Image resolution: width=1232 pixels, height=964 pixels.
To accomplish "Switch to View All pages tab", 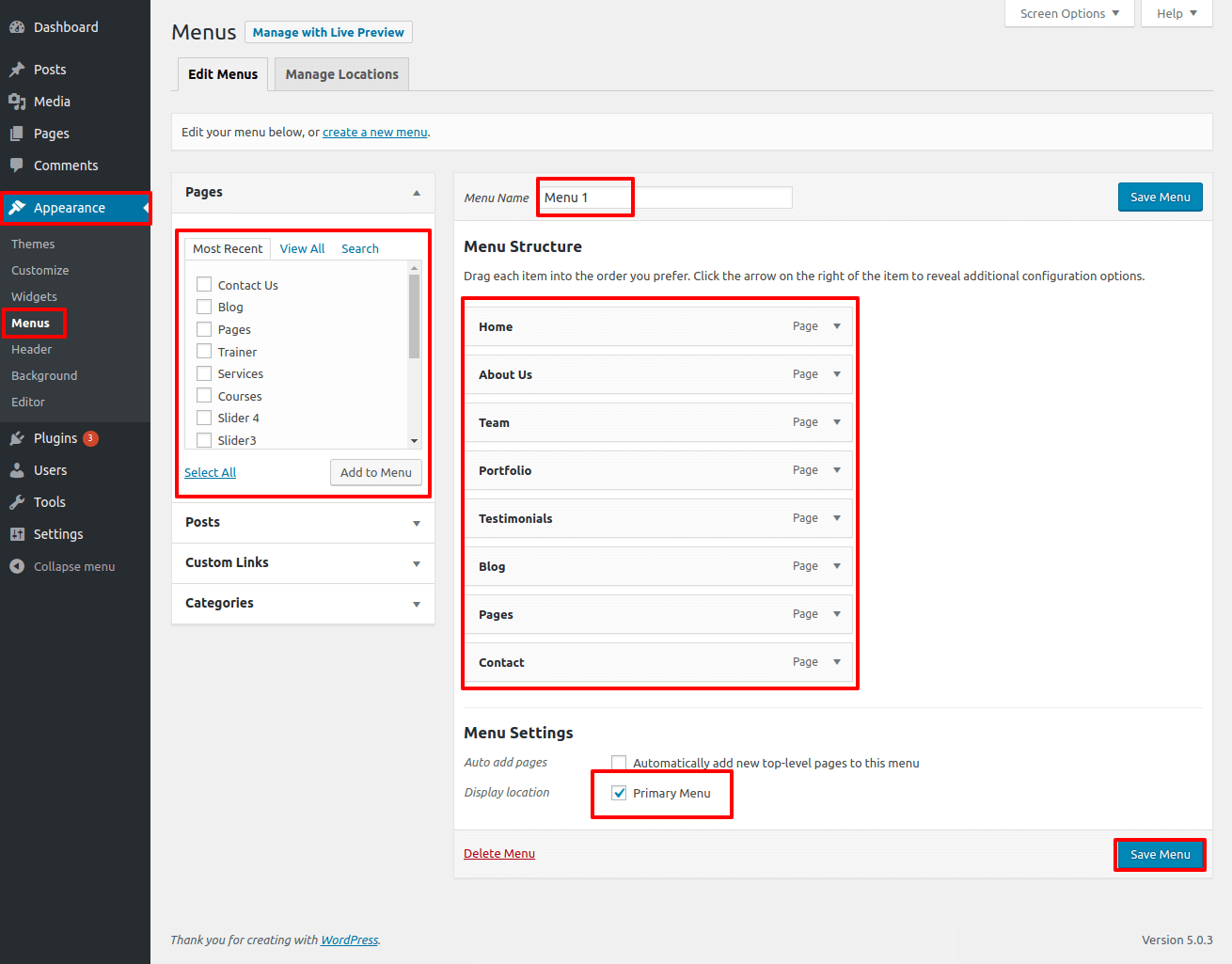I will click(302, 248).
